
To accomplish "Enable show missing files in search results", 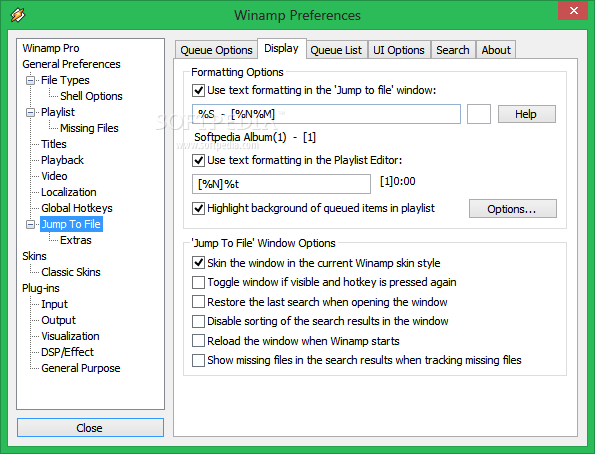I will 198,360.
